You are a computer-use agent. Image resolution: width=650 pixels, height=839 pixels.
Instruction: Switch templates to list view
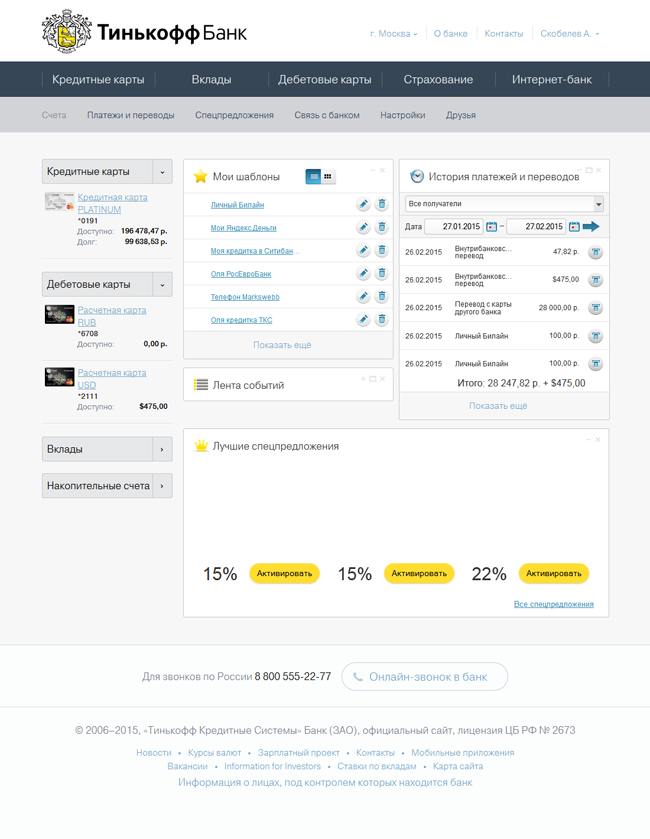313,177
